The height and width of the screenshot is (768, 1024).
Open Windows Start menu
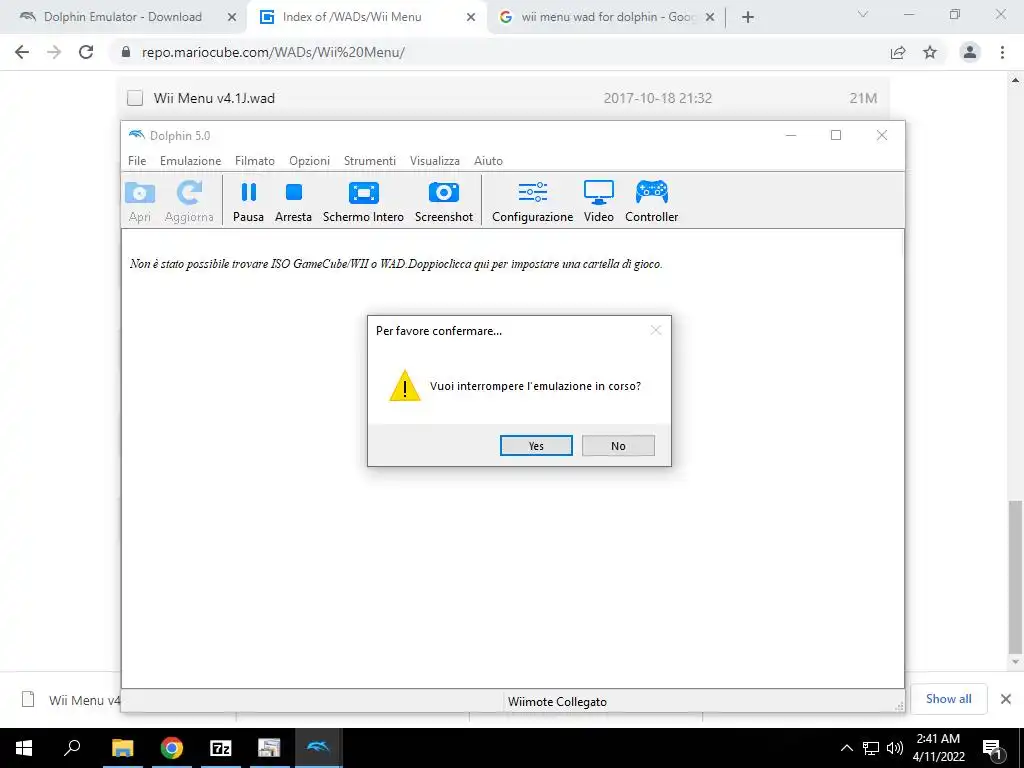pyautogui.click(x=24, y=748)
